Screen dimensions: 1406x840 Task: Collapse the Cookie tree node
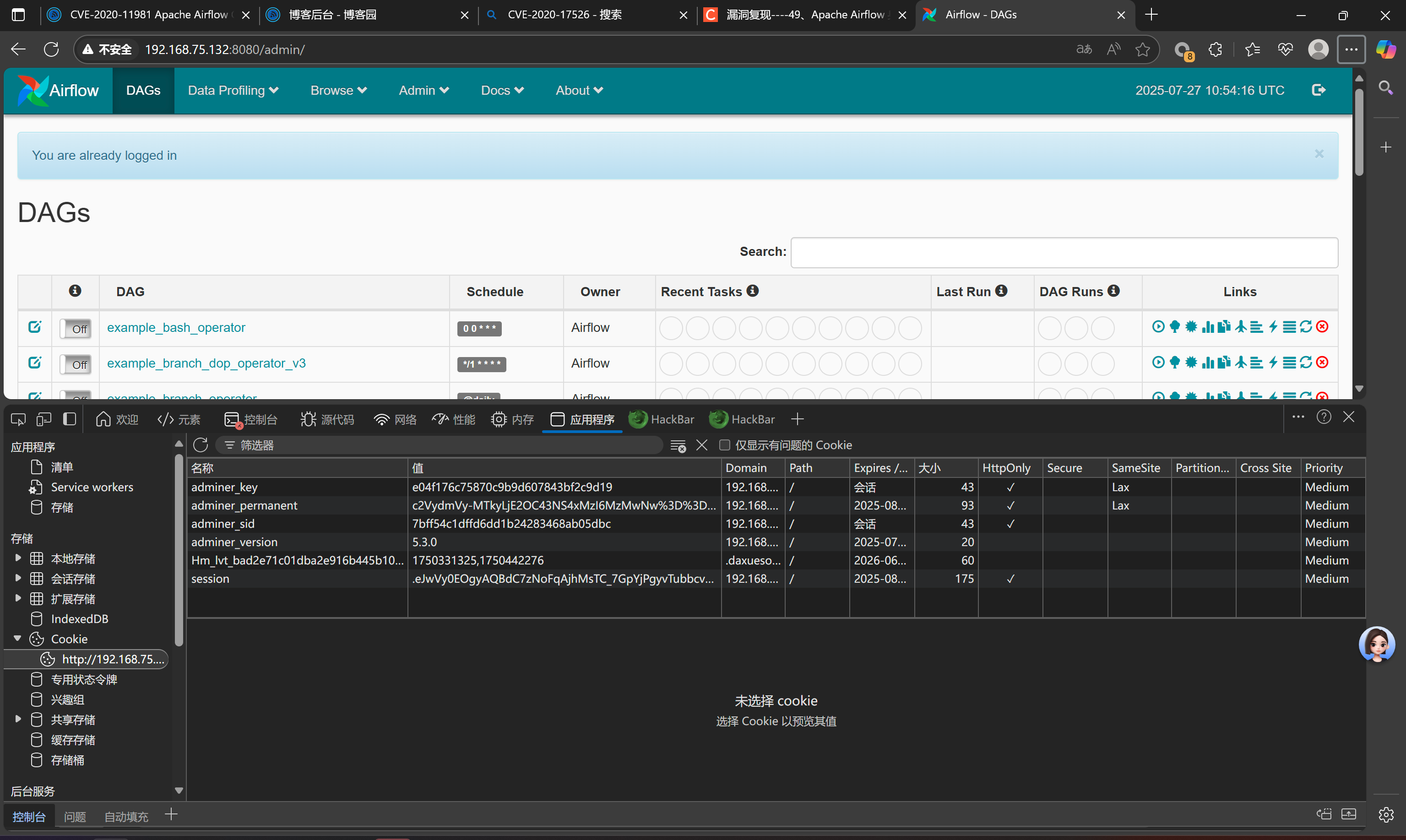pyautogui.click(x=17, y=639)
